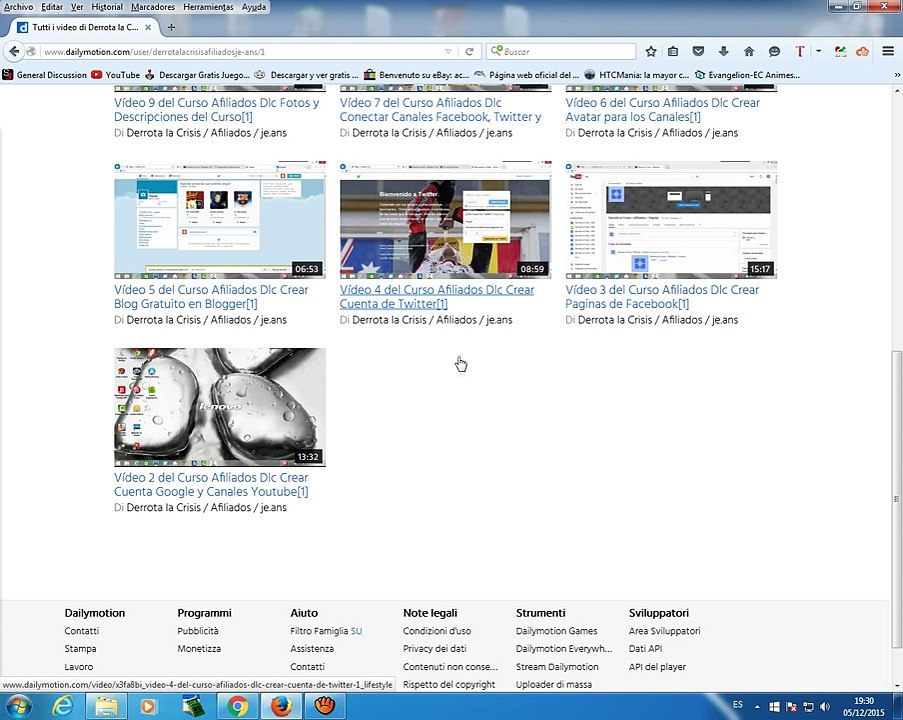This screenshot has height=720, width=903.
Task: Click the Twitter video thumbnail 08:59
Action: point(445,219)
